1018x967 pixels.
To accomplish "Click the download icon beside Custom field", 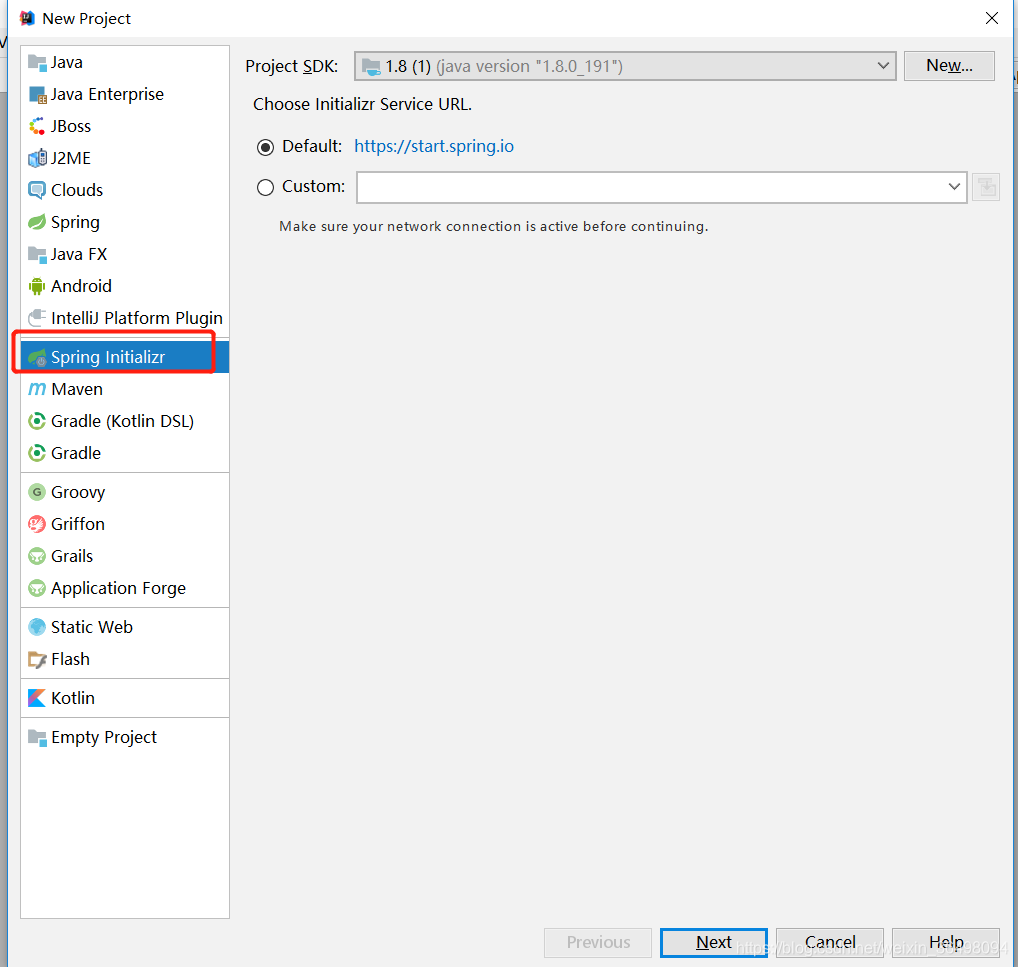I will (986, 188).
